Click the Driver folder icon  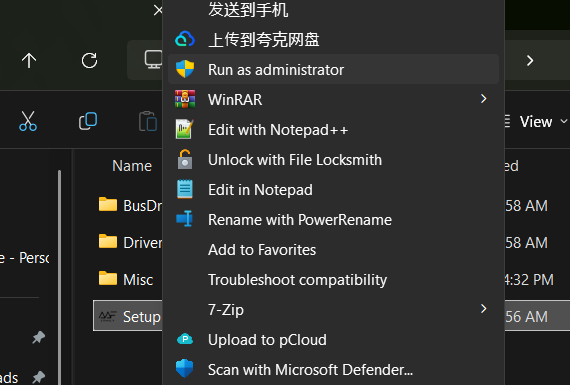[x=108, y=241]
